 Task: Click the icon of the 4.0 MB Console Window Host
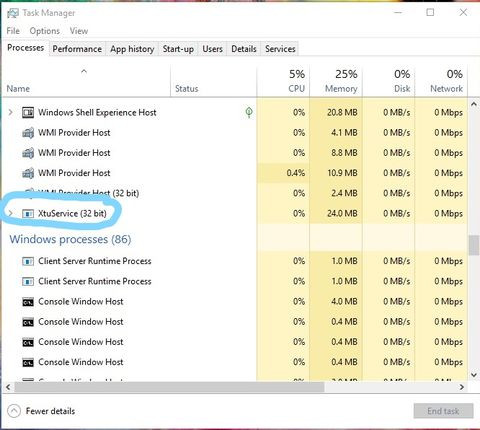(28, 302)
